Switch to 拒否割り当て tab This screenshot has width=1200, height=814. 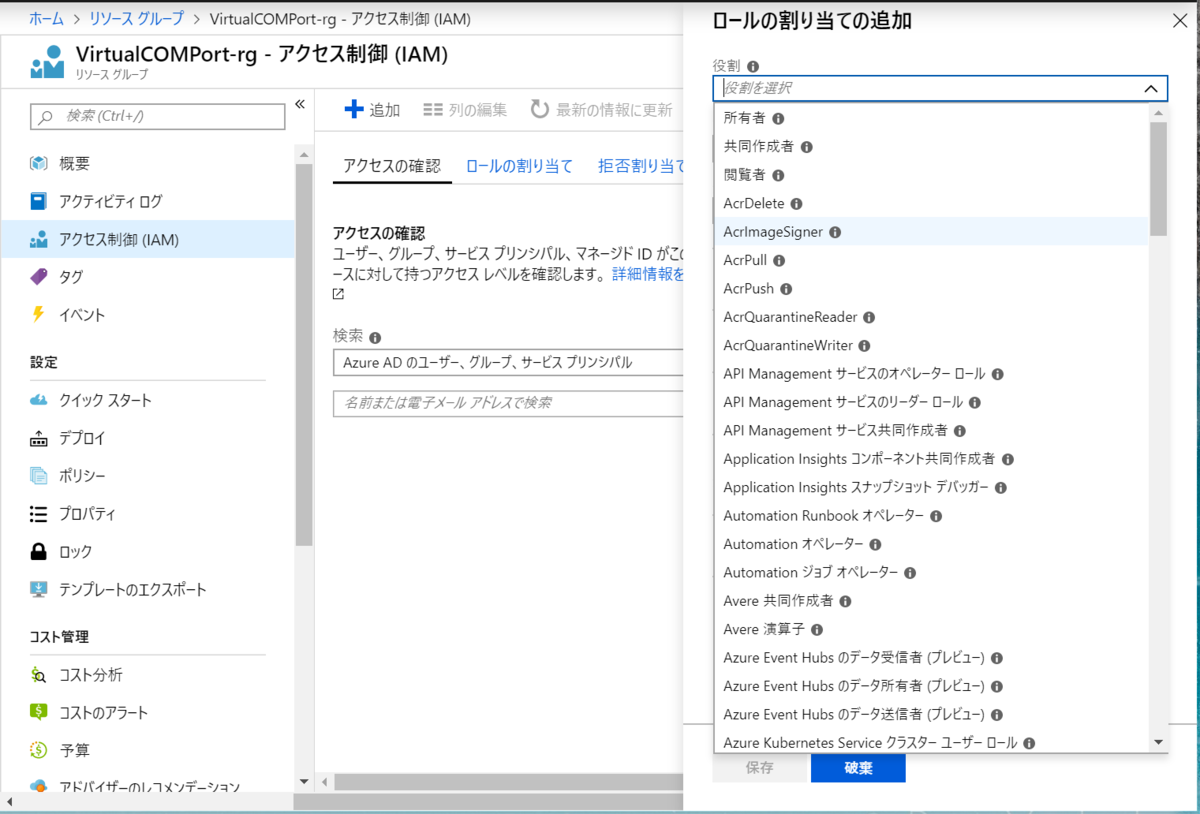641,166
